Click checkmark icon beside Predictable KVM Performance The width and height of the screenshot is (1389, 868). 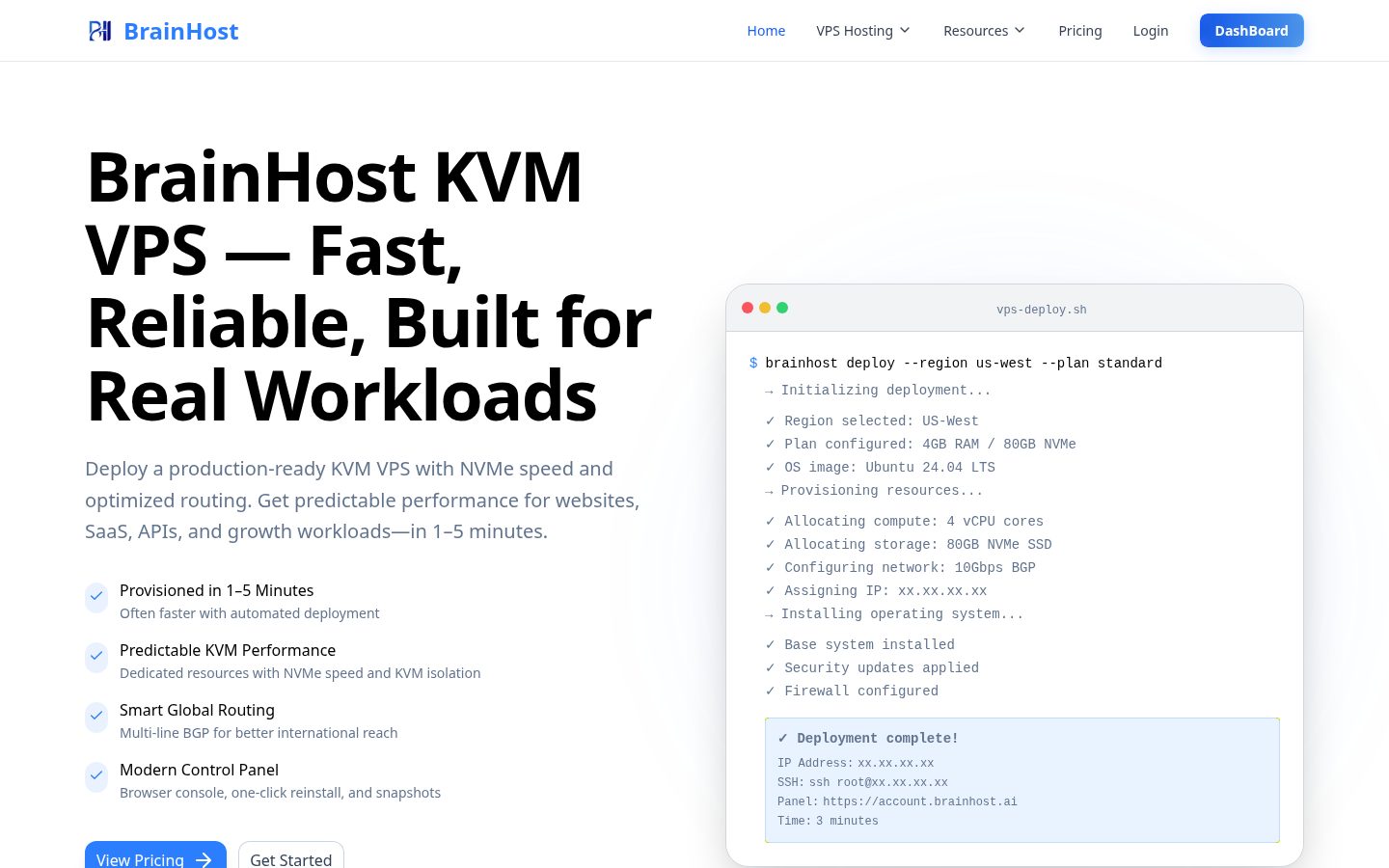click(96, 656)
